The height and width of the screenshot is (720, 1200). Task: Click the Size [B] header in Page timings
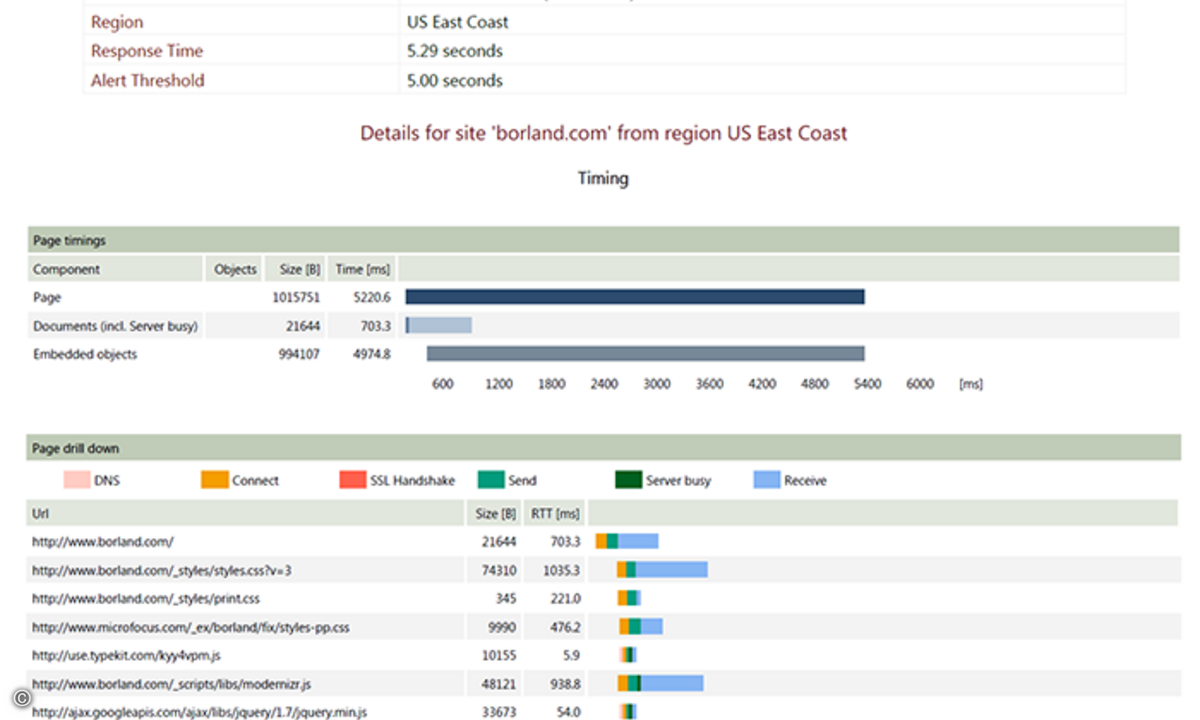click(x=296, y=269)
